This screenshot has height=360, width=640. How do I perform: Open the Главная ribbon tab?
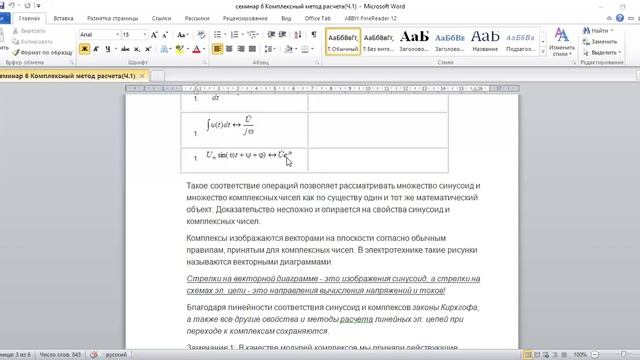click(29, 18)
